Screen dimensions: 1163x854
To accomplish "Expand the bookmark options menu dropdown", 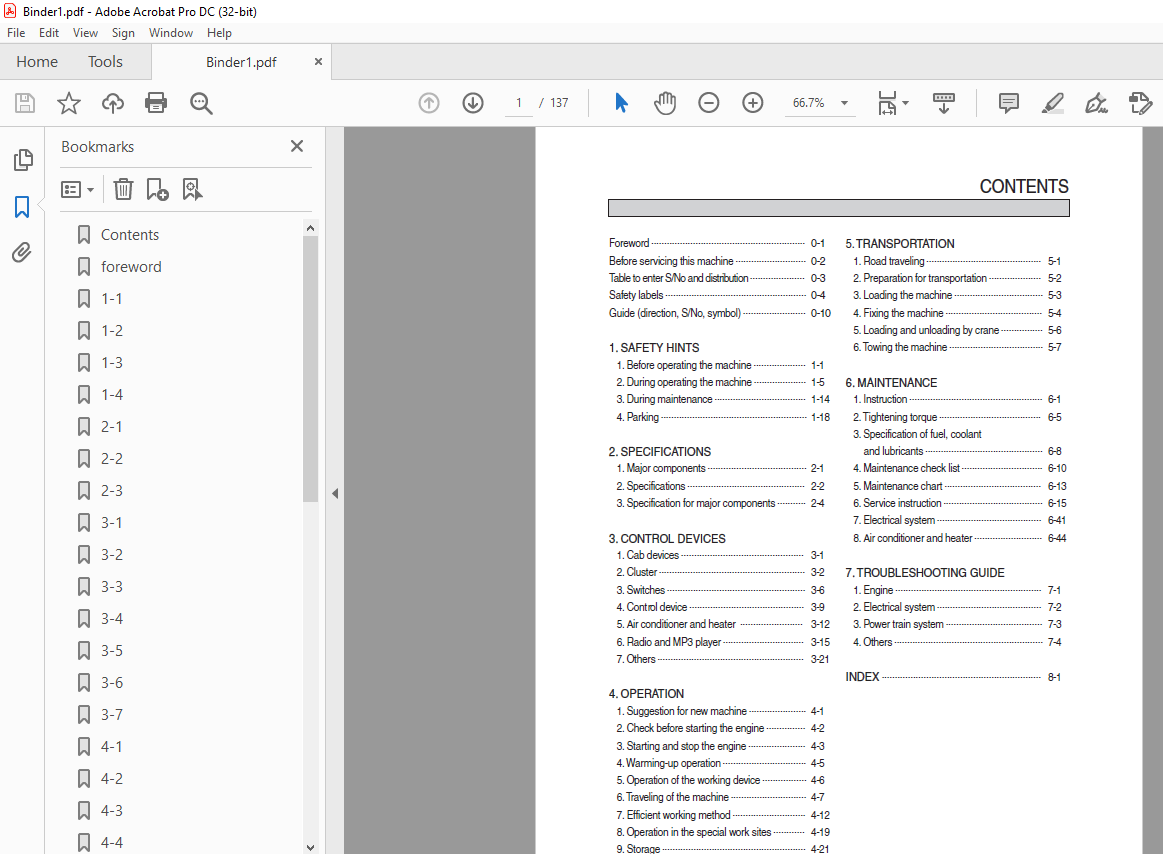I will [78, 189].
